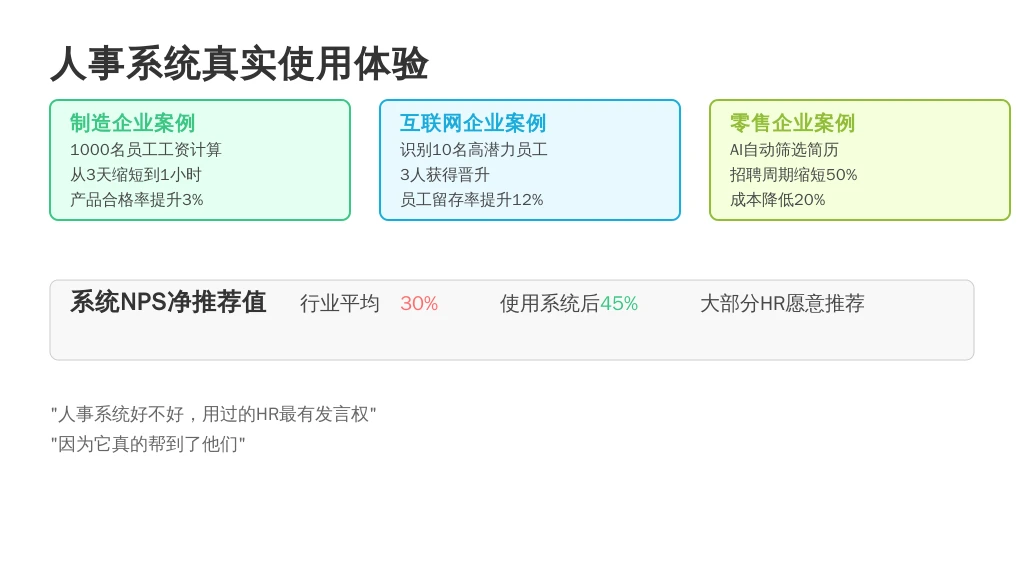The image size is (1024, 576).
Task: Select the red 30% value
Action: 419,304
